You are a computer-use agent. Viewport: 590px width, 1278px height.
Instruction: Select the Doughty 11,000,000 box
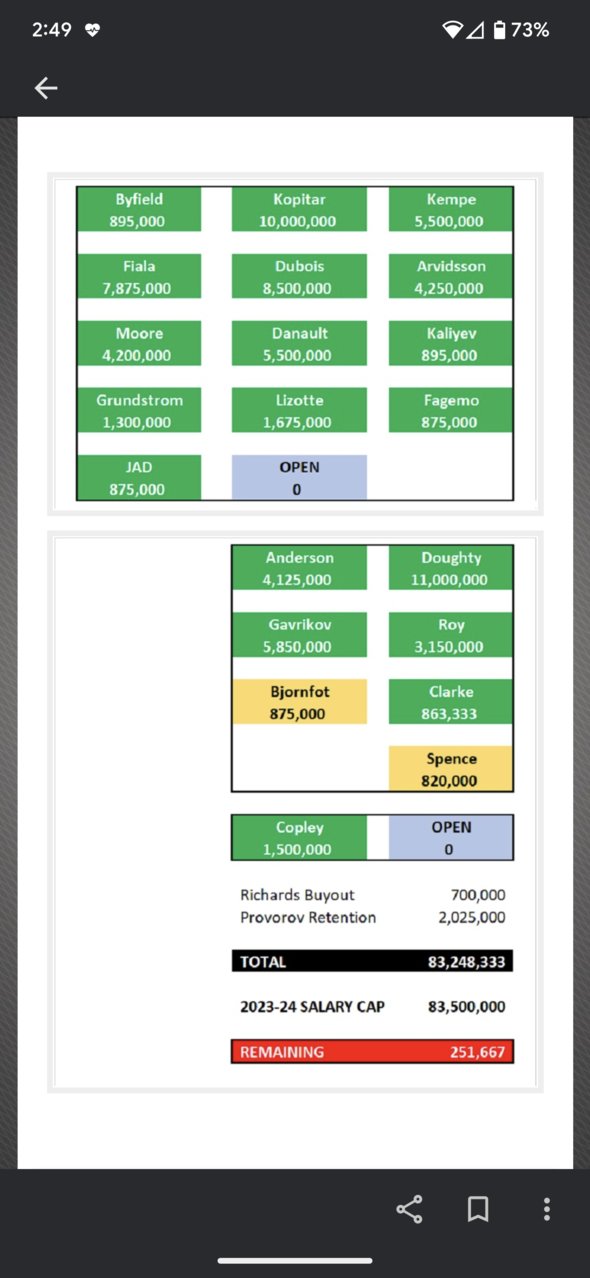(x=451, y=568)
